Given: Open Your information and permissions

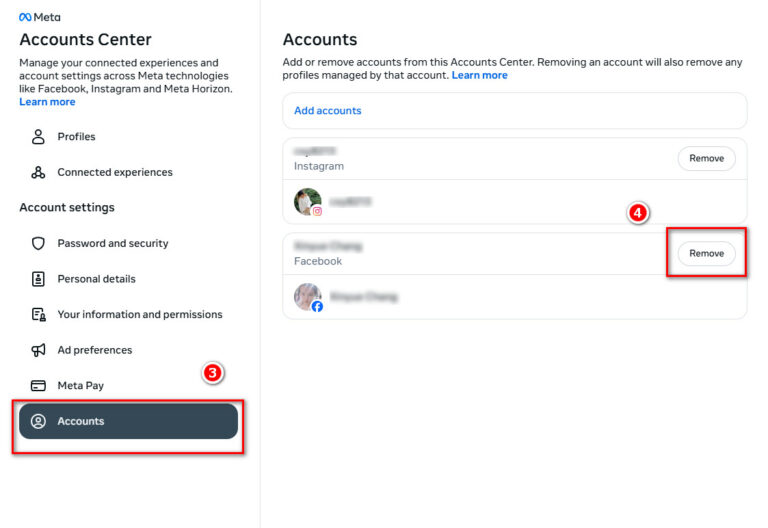Looking at the screenshot, I should [128, 314].
